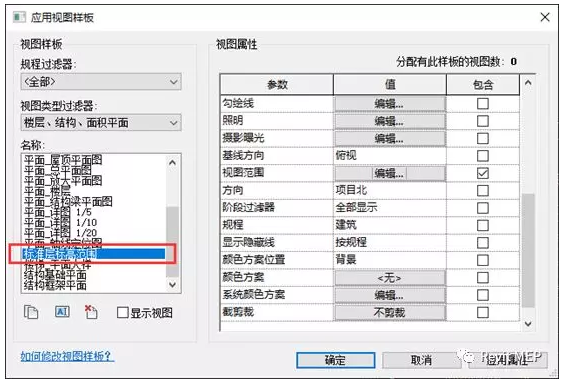
Task: Click the properties table scrollbar thumb
Action: [528, 251]
